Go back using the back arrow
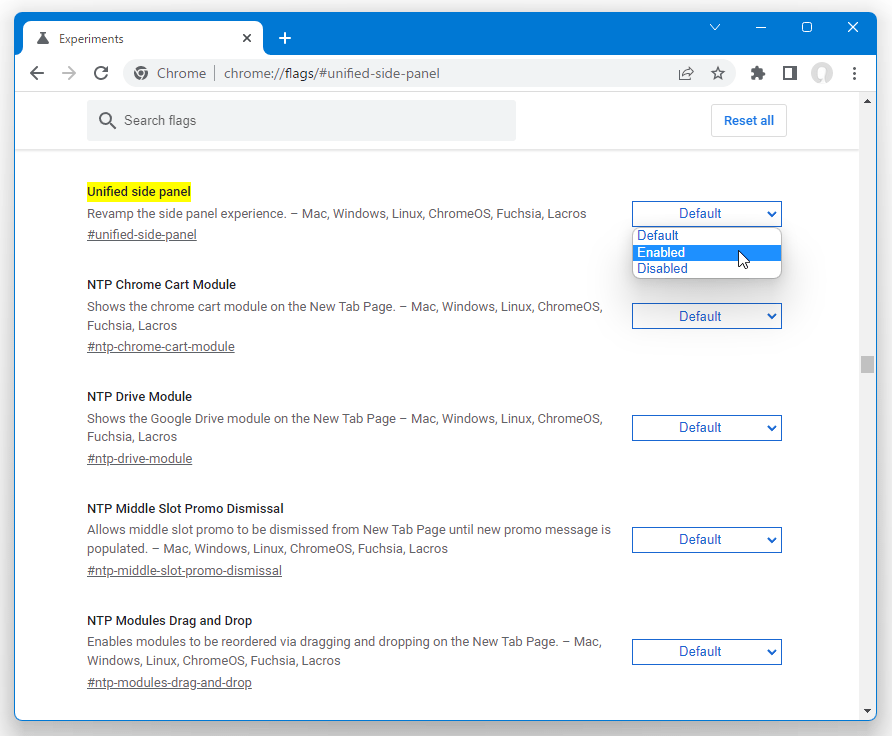The image size is (892, 736). click(x=37, y=73)
